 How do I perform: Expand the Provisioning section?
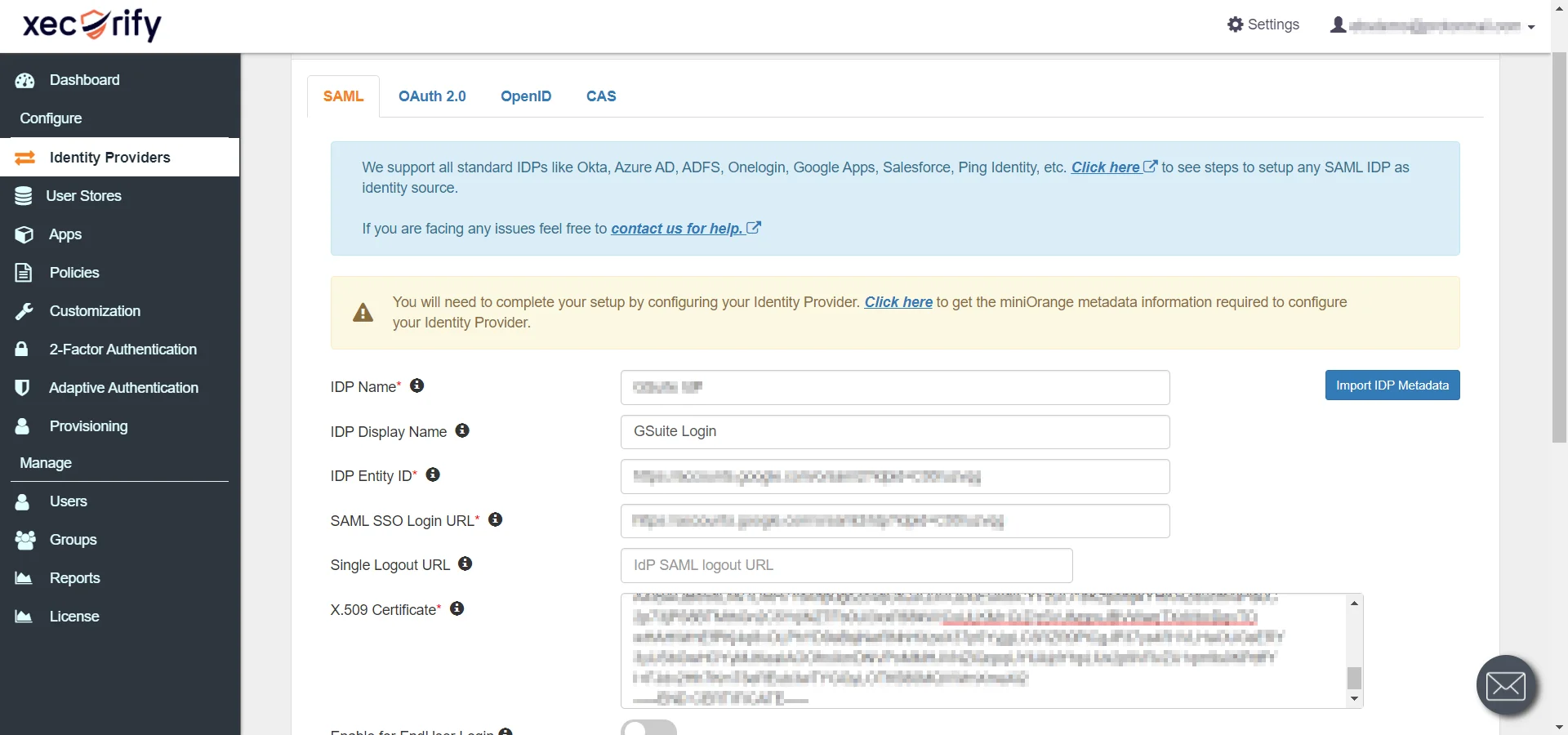[88, 425]
